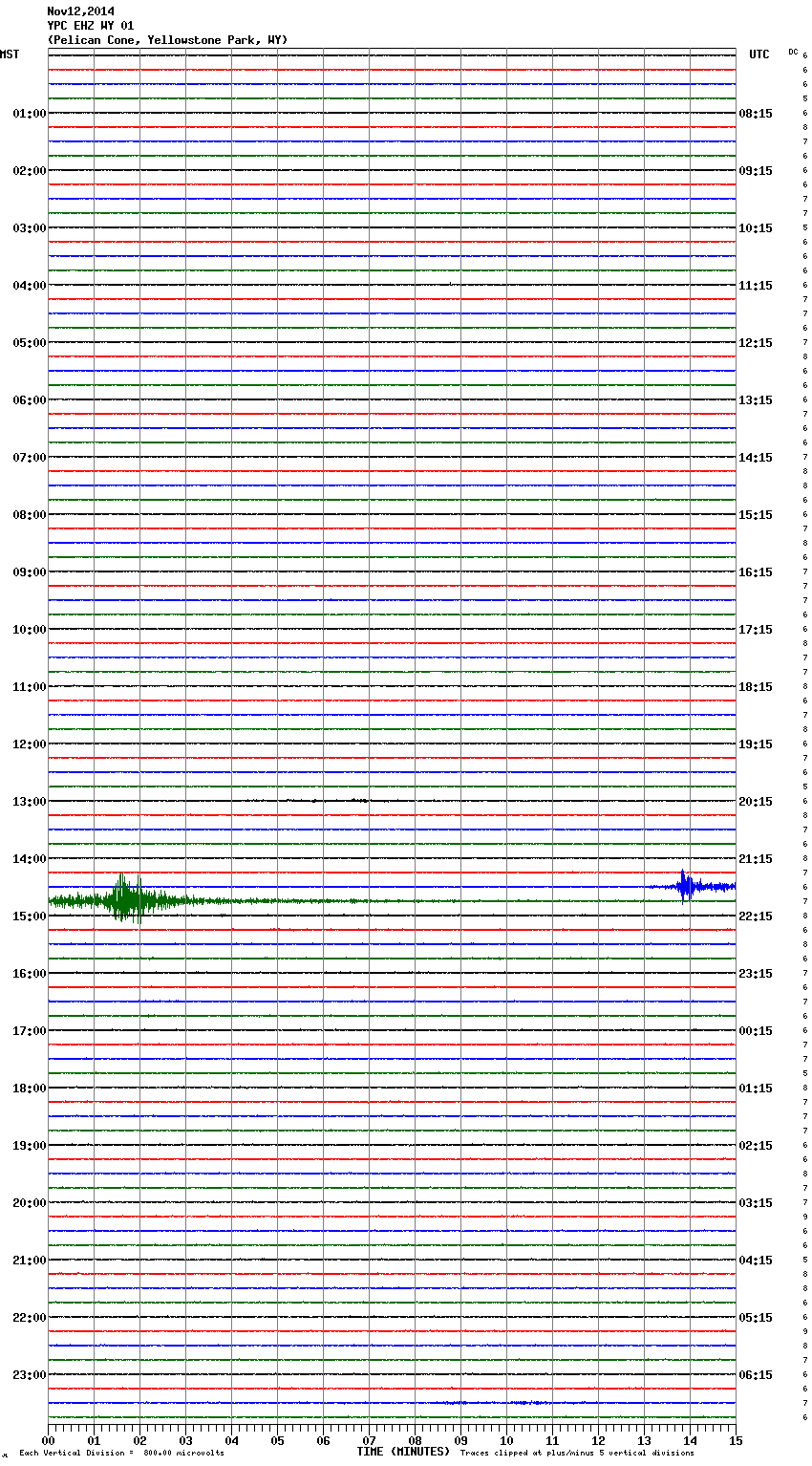Select the 13:00 MST row label
The width and height of the screenshot is (812, 1466).
pos(30,802)
